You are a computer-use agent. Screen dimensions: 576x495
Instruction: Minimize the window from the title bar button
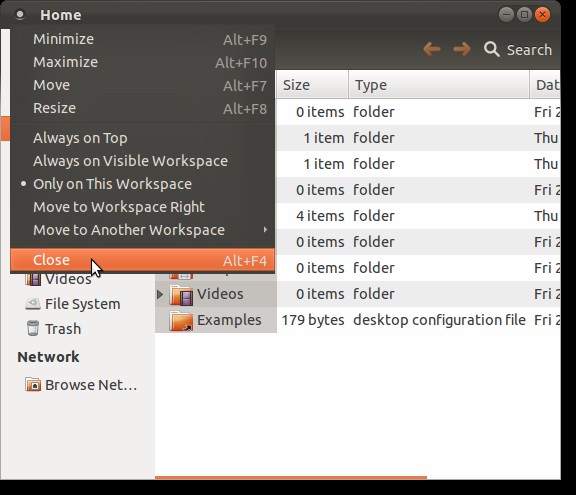pos(506,15)
